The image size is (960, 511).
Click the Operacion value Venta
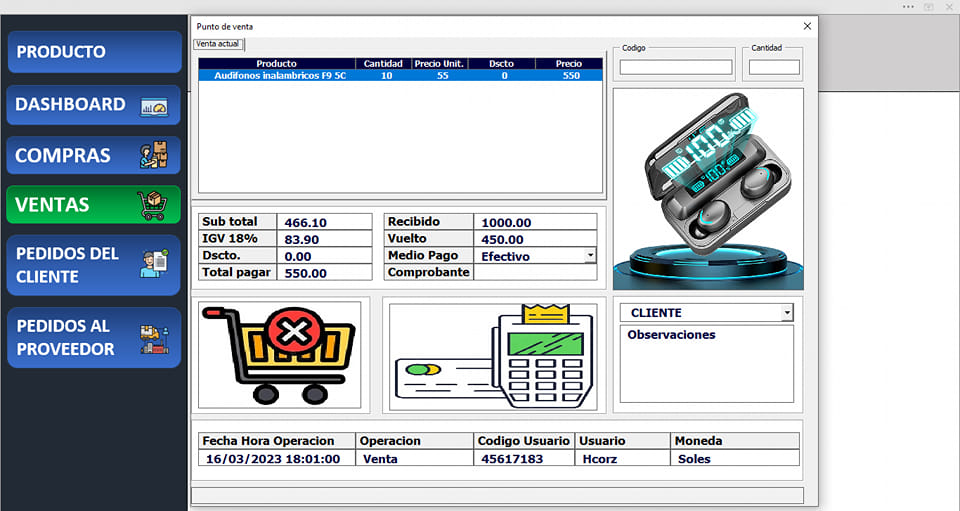coord(414,458)
